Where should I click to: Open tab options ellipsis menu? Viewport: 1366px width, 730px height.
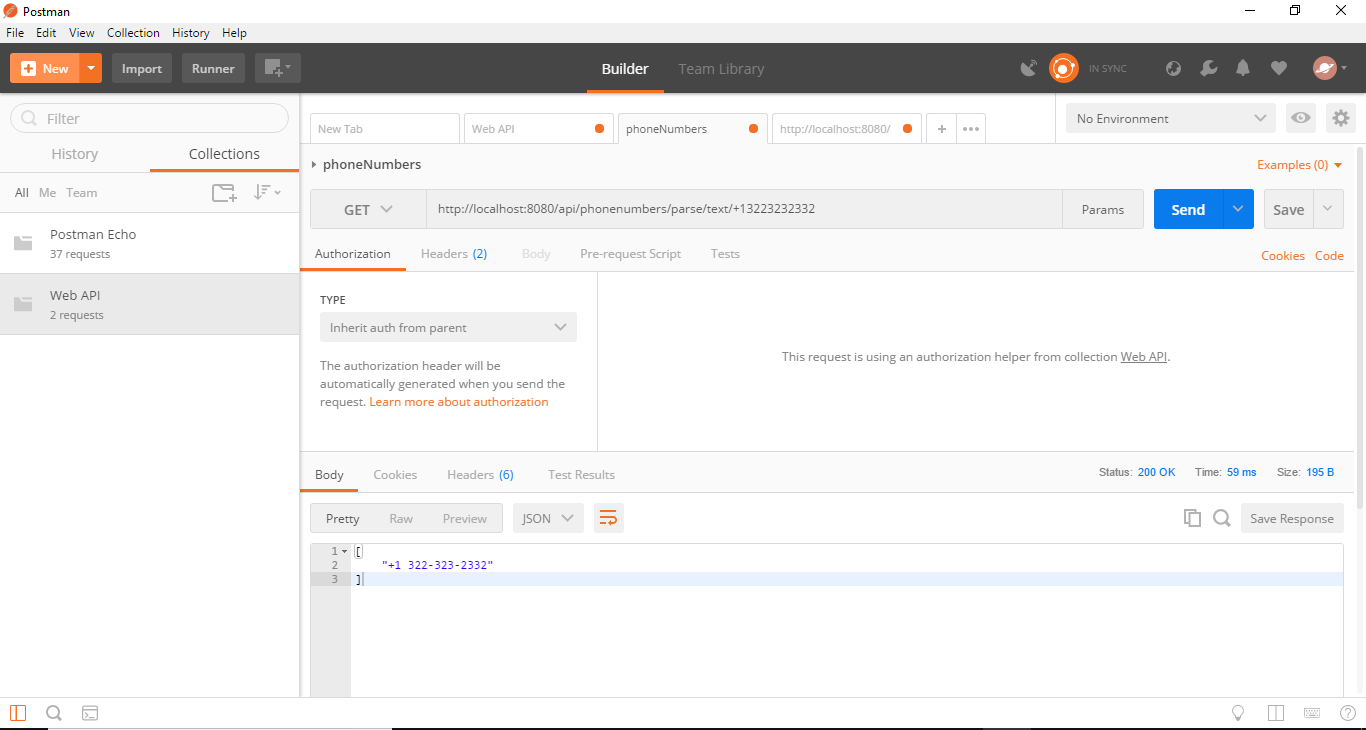click(971, 129)
